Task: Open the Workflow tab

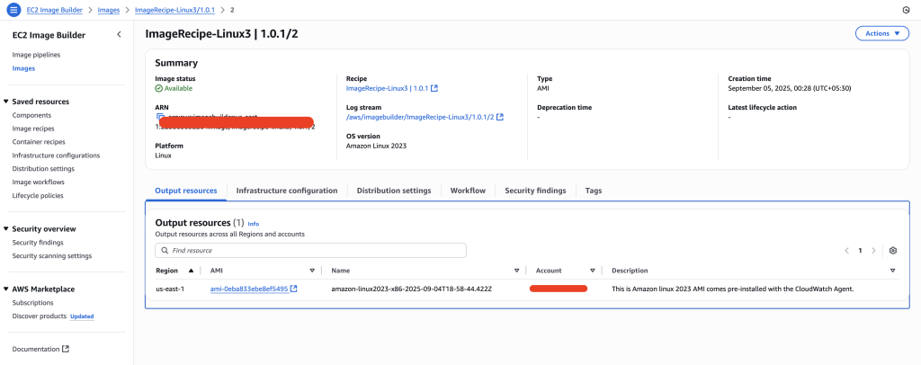Action: tap(468, 190)
